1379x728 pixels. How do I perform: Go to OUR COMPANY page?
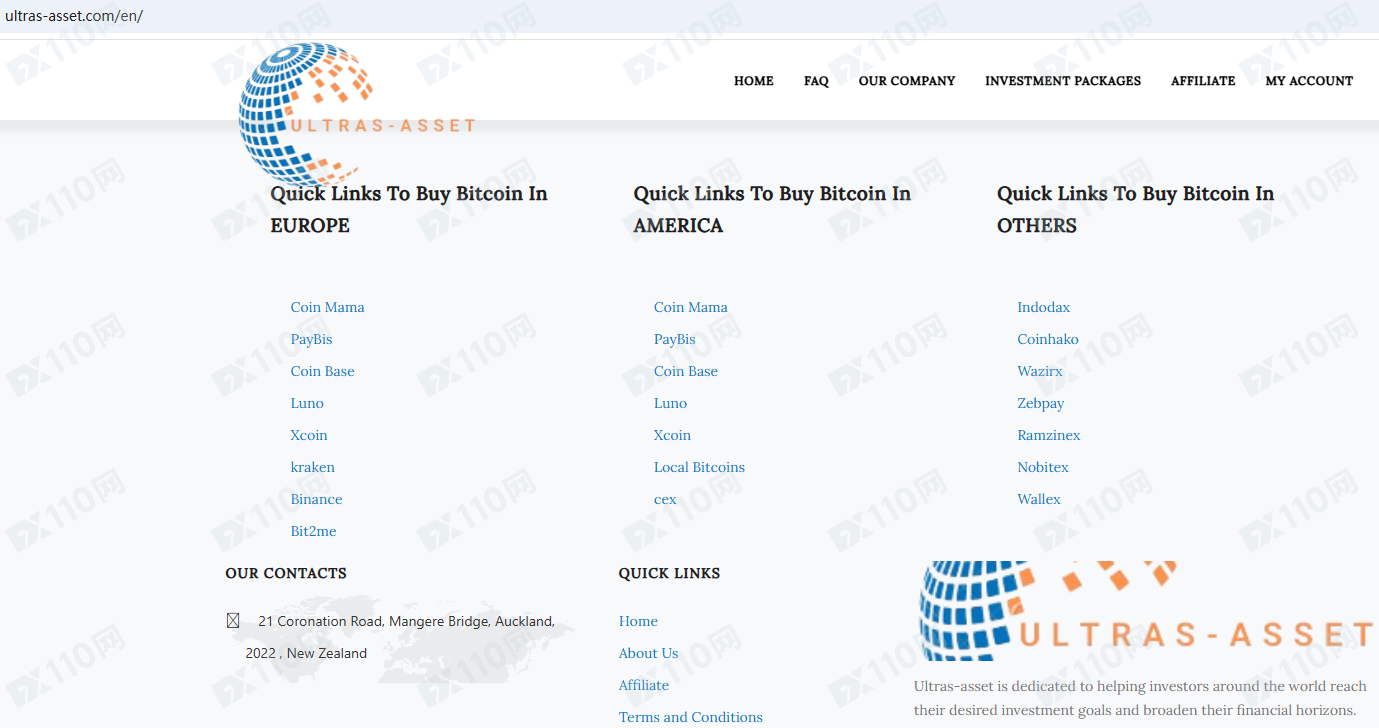click(x=906, y=81)
